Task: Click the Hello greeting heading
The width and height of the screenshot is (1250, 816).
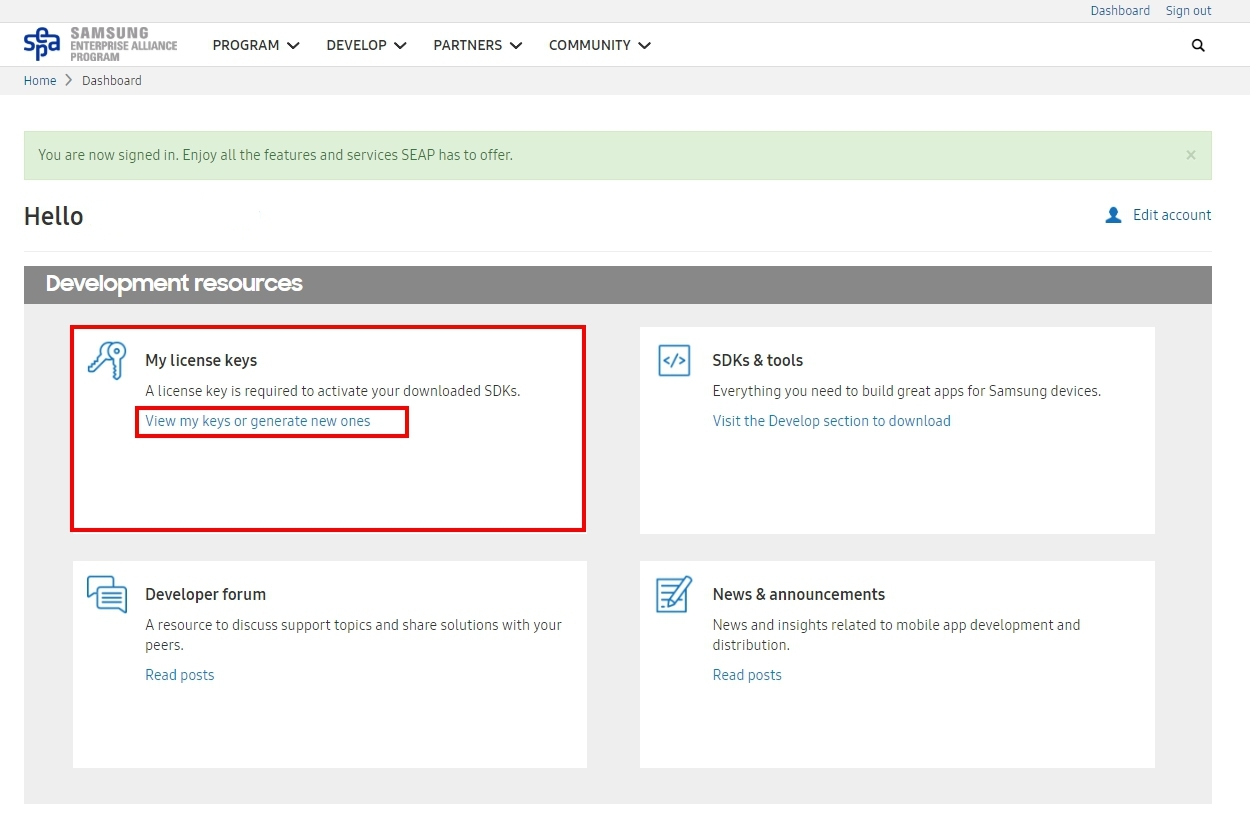Action: coord(54,216)
